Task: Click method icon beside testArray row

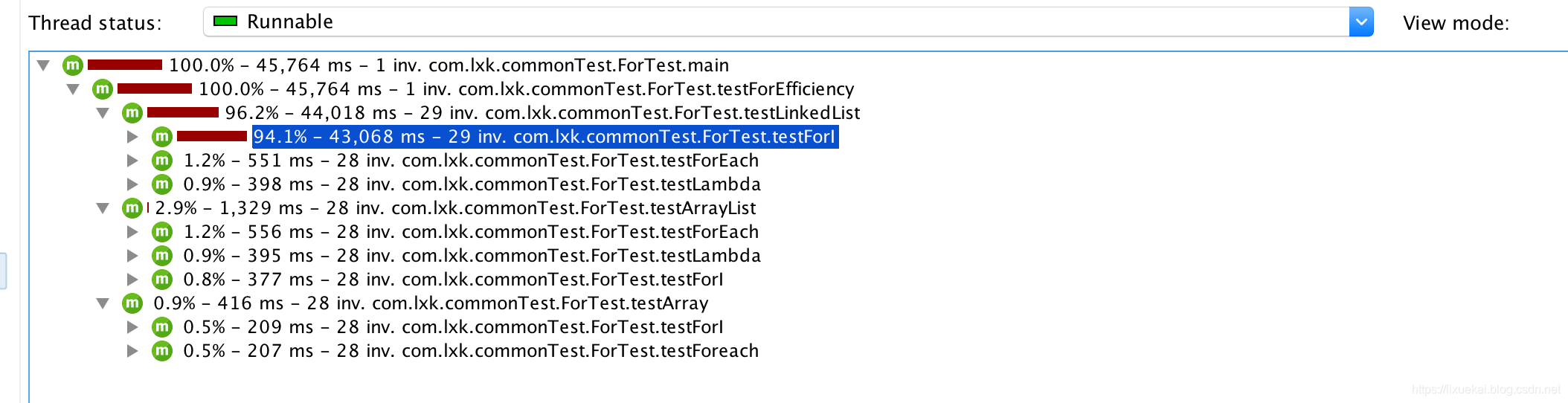Action: click(132, 303)
